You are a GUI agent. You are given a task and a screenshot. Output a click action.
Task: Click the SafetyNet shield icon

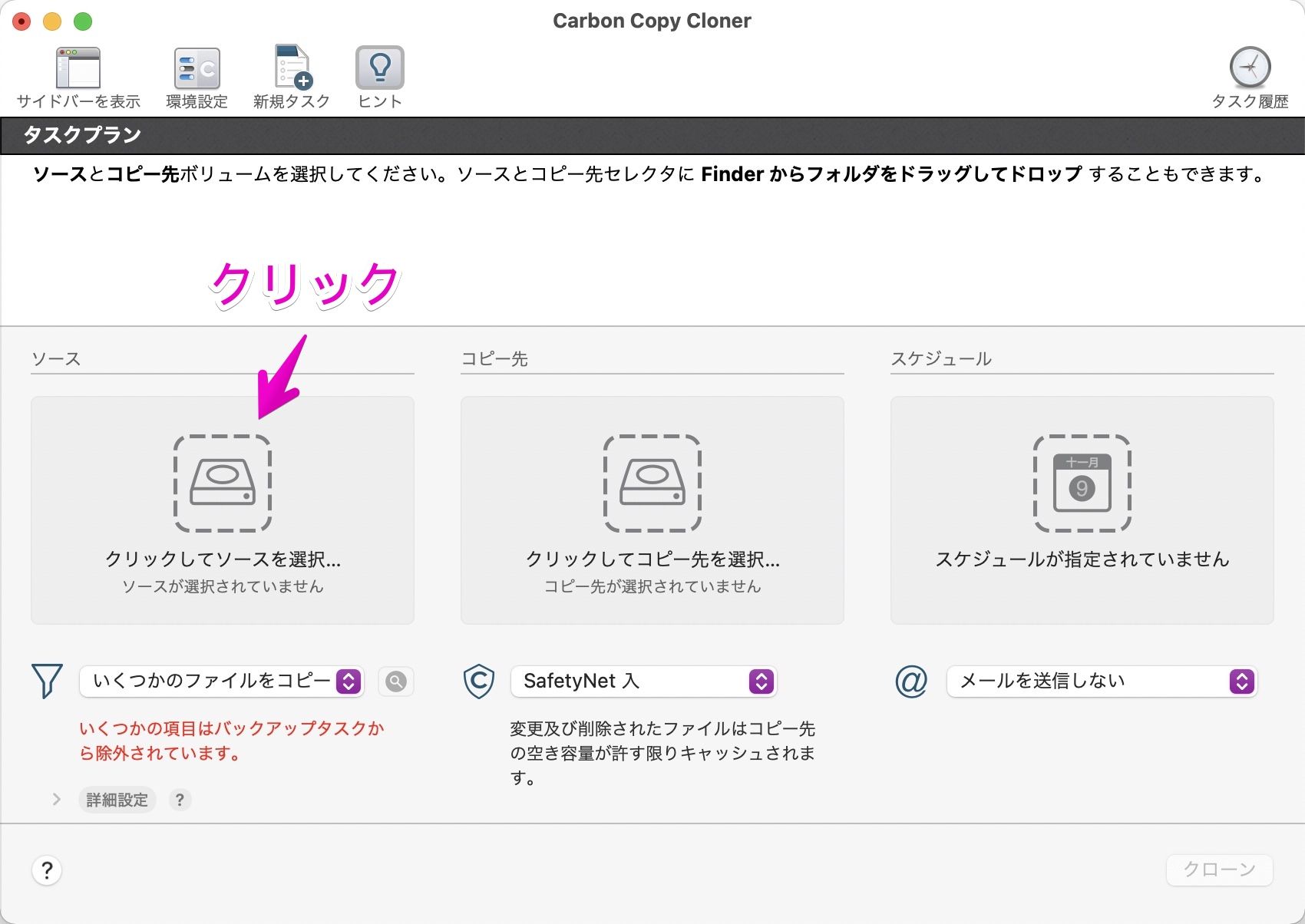(x=479, y=681)
